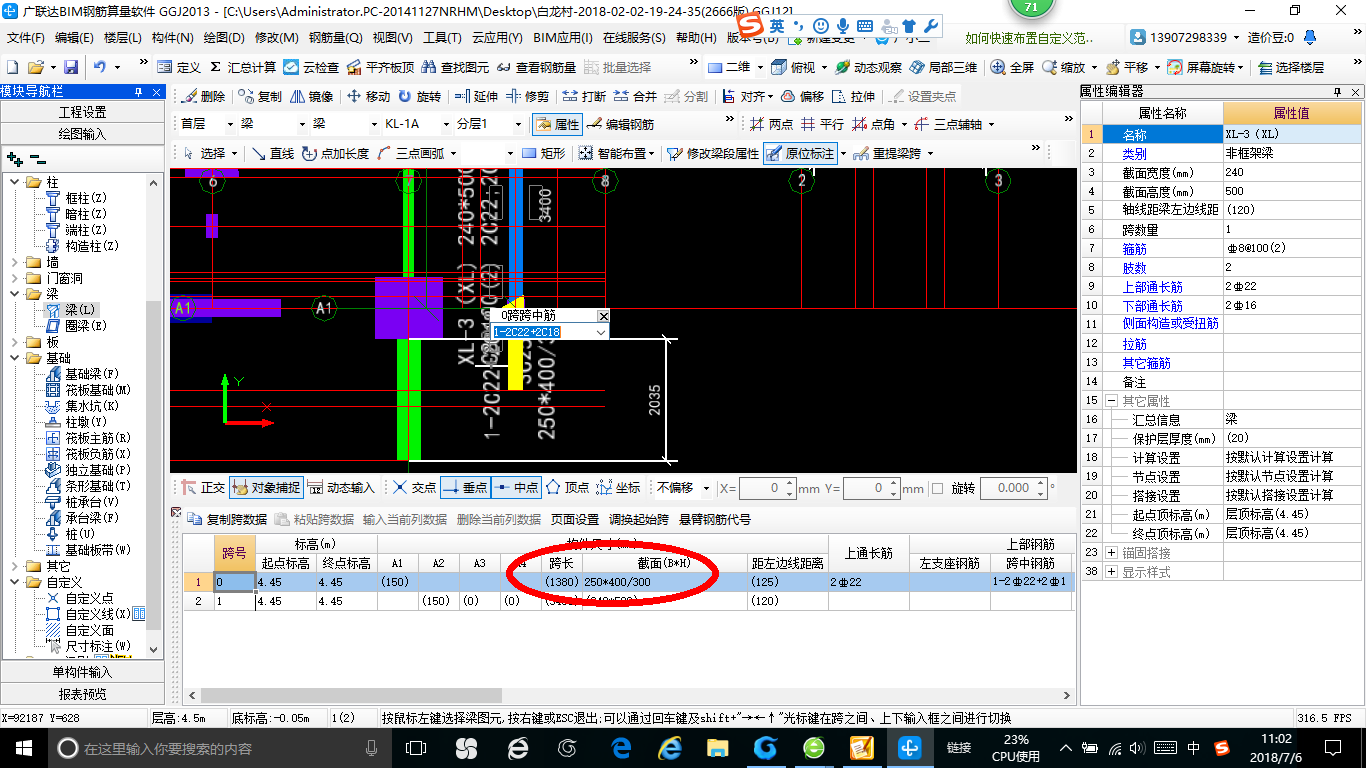Open 定义 definition tool
Image resolution: width=1366 pixels, height=768 pixels.
coord(179,67)
